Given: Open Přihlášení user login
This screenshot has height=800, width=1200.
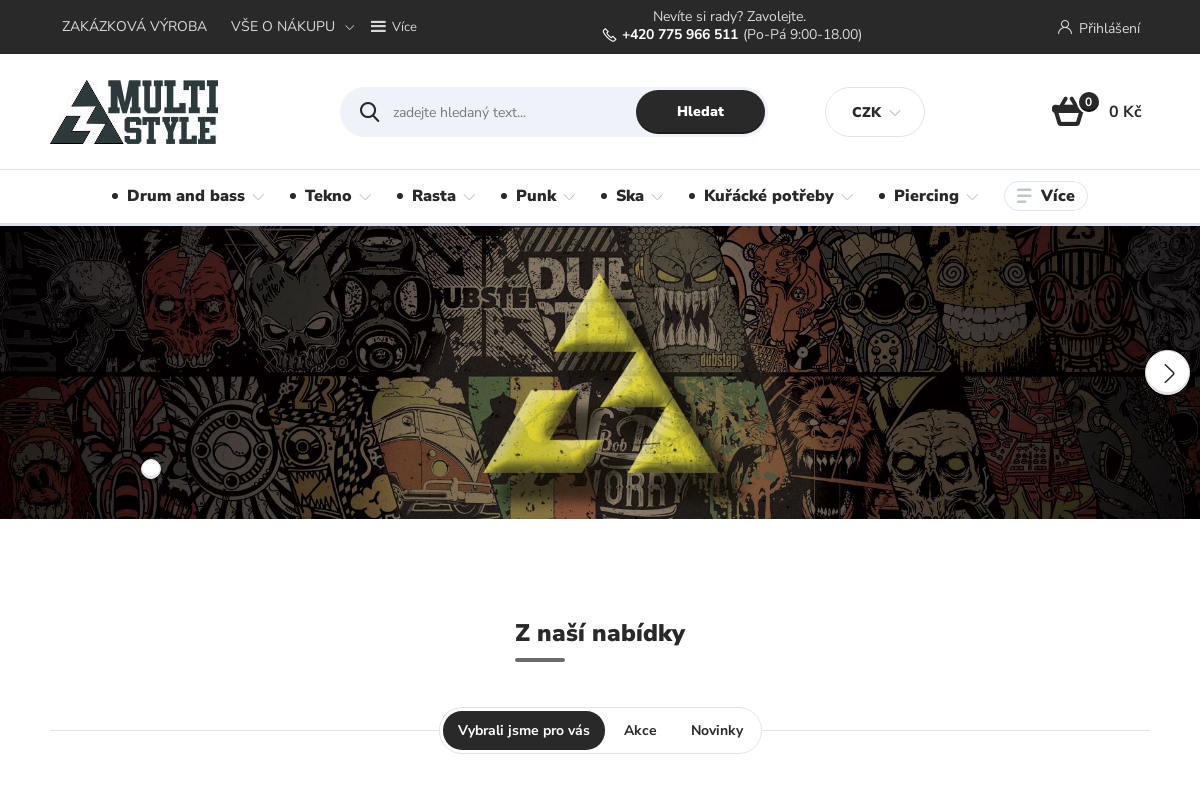Looking at the screenshot, I should (x=1099, y=28).
